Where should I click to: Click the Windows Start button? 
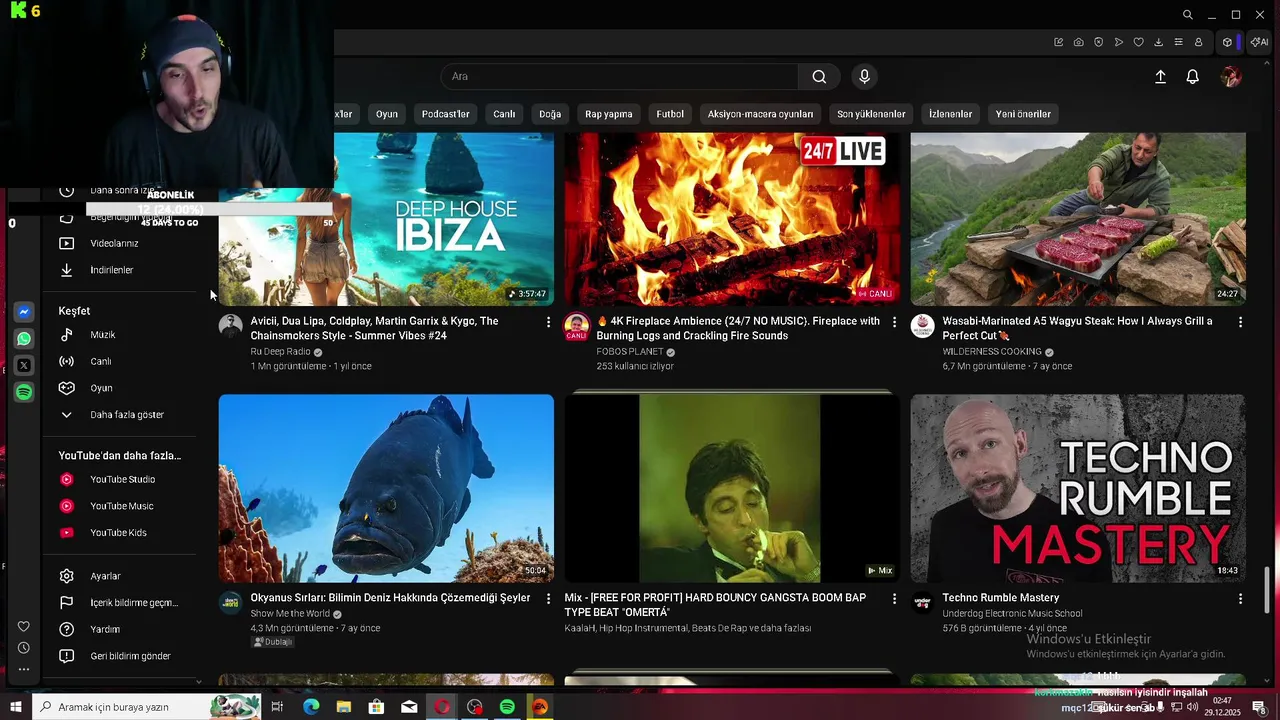15,707
